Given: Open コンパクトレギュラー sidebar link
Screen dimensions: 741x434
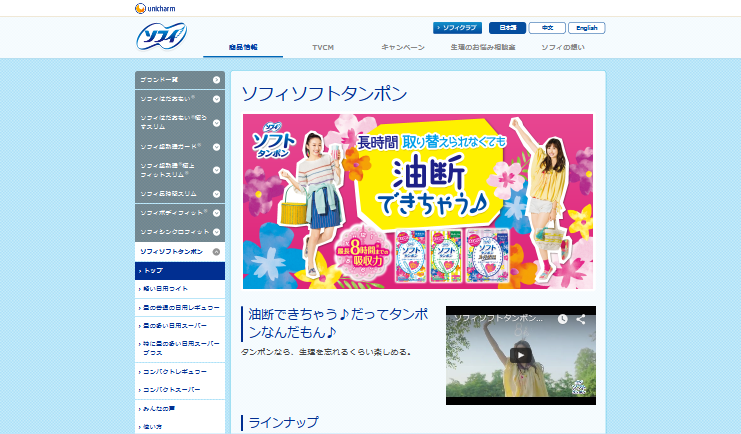Looking at the screenshot, I should tap(180, 372).
